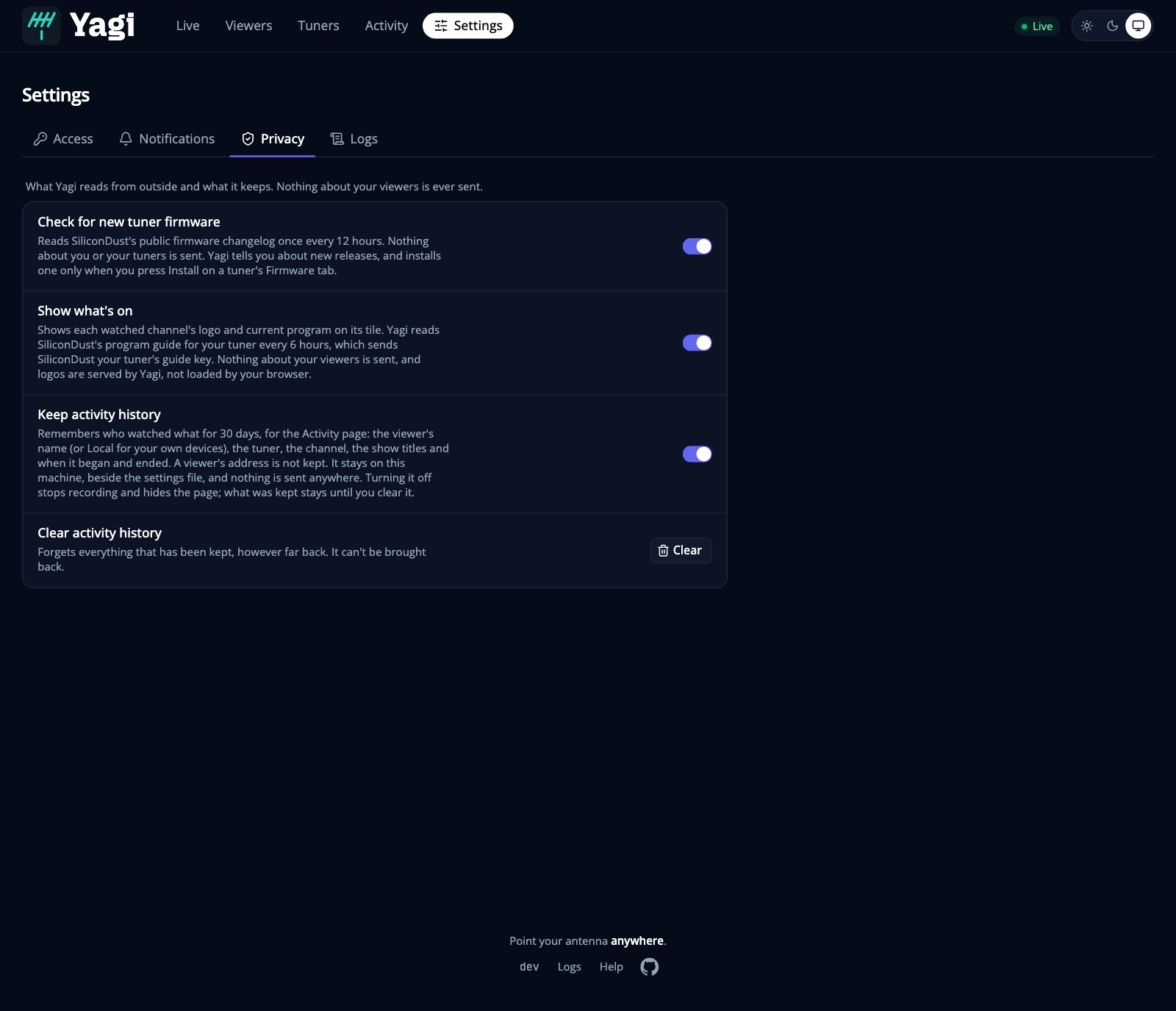Disable Check for new tuner firmware
Viewport: 1176px width, 1011px height.
click(x=697, y=246)
